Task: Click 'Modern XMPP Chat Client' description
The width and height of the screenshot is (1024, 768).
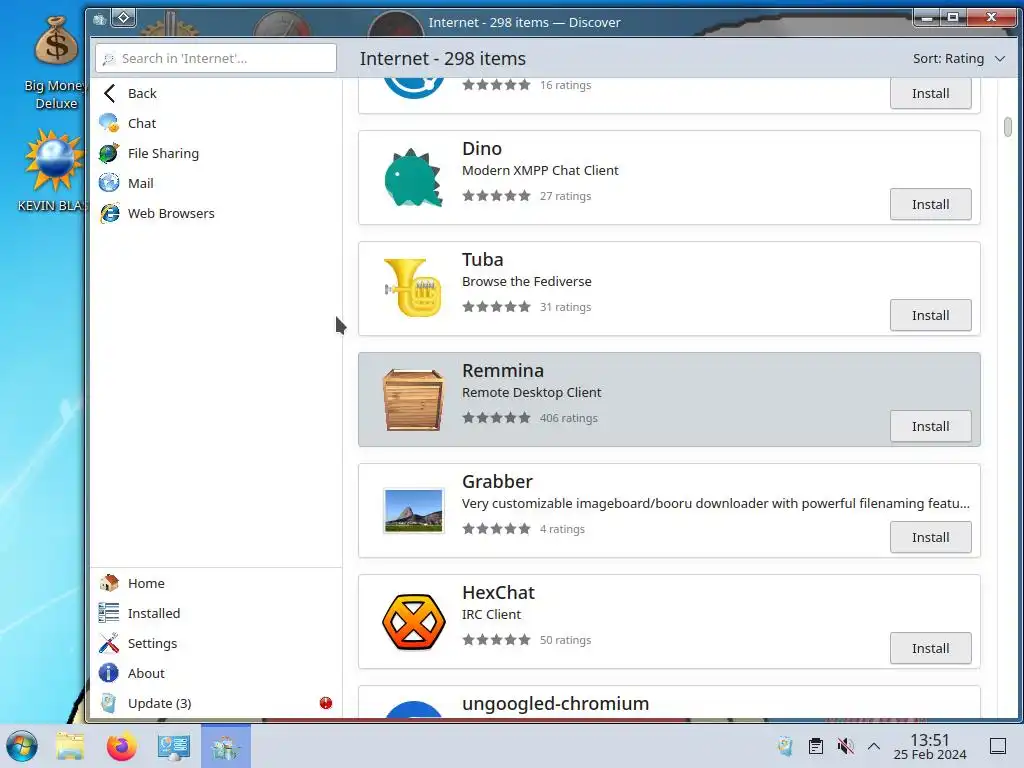Action: click(540, 170)
